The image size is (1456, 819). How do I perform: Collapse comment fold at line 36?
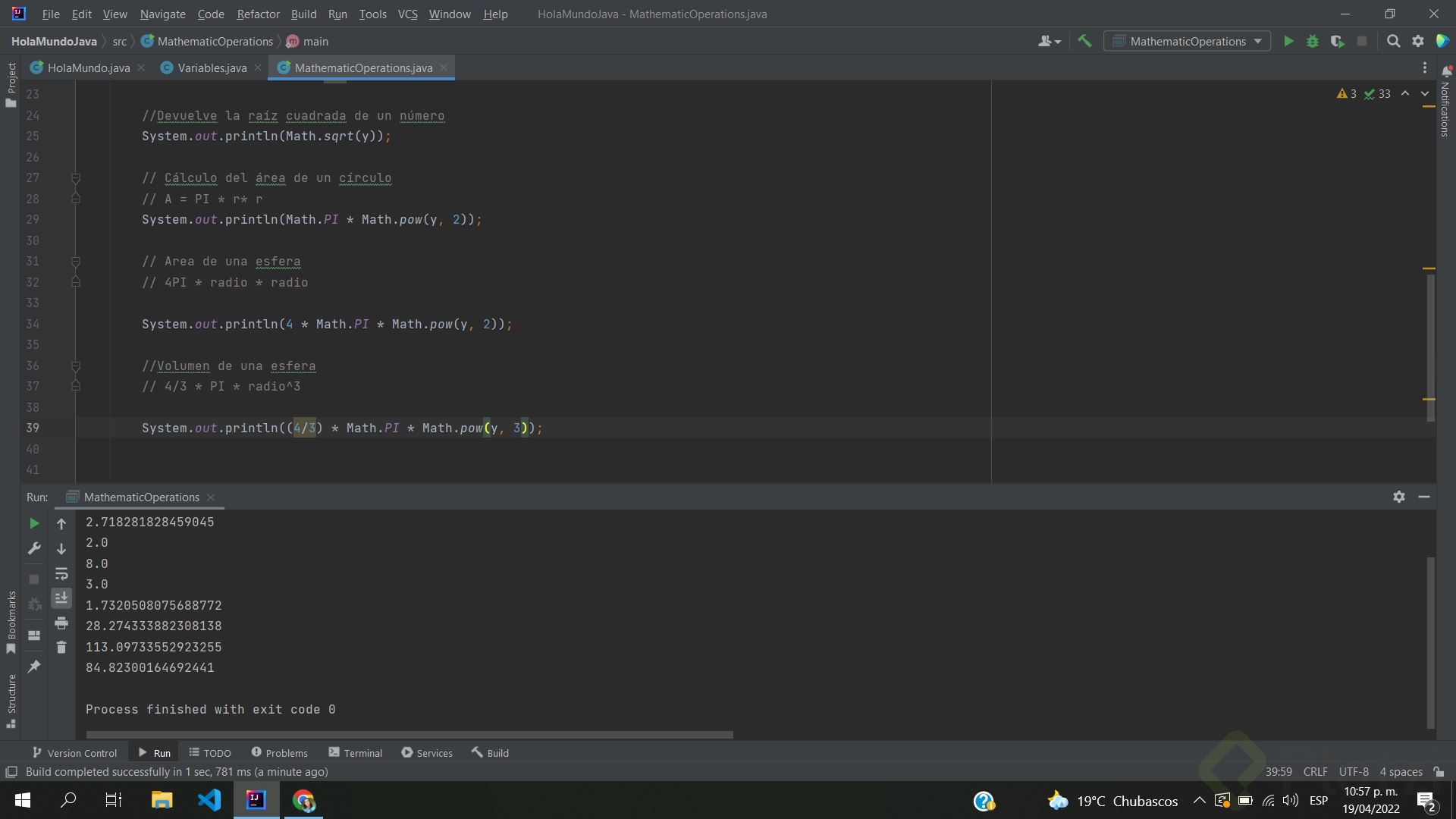tap(76, 366)
